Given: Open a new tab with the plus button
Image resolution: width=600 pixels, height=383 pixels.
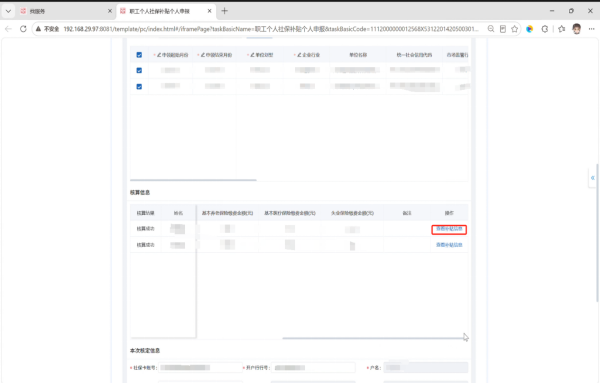Looking at the screenshot, I should (x=225, y=11).
